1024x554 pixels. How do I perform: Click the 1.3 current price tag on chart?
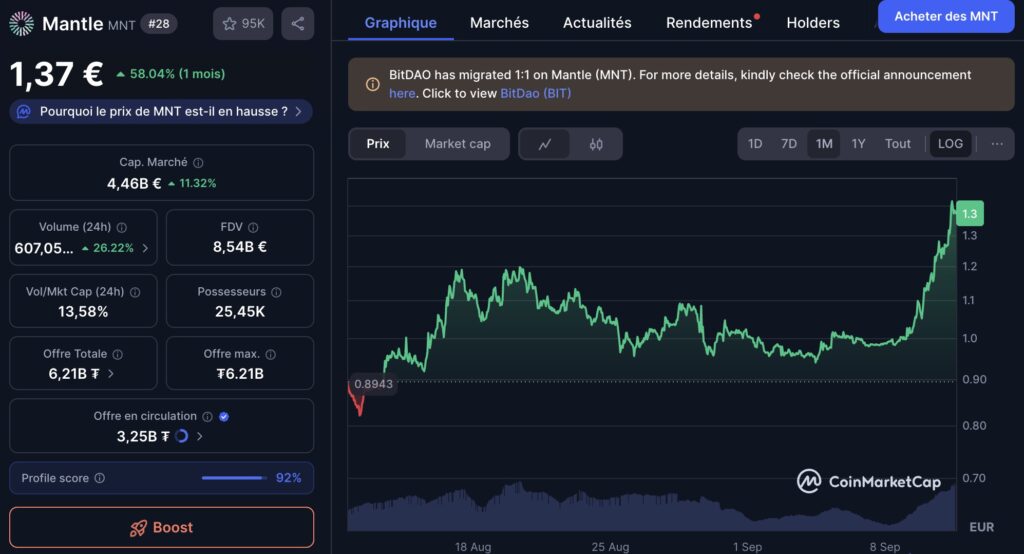[970, 214]
